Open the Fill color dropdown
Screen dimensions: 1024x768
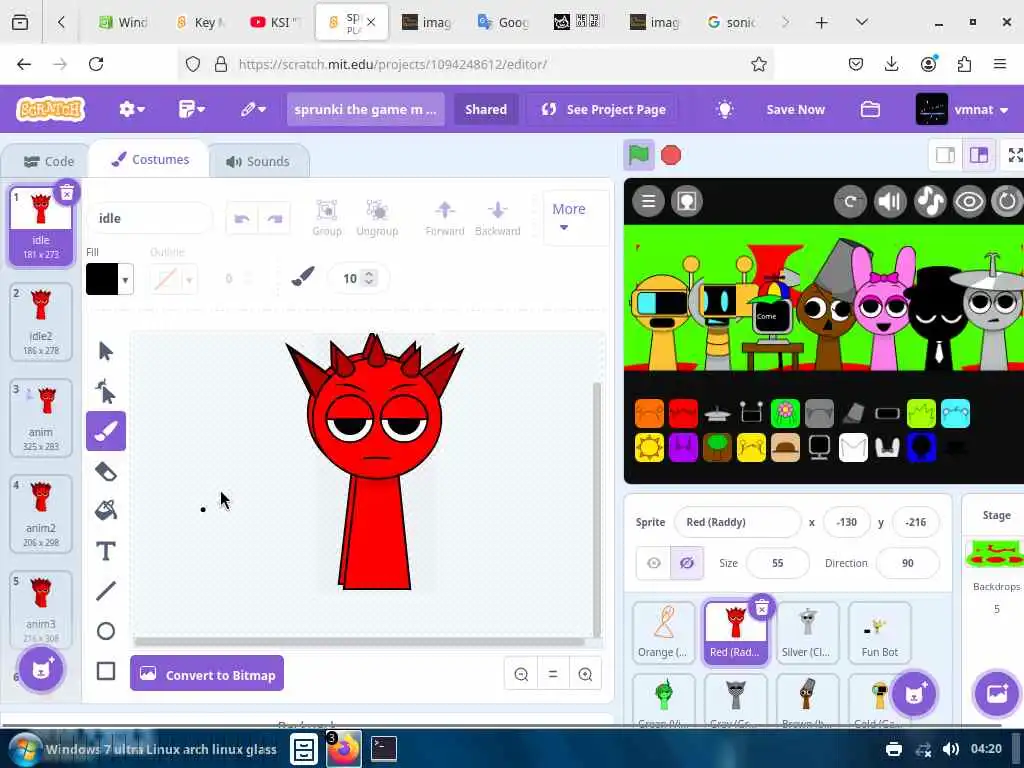(125, 280)
